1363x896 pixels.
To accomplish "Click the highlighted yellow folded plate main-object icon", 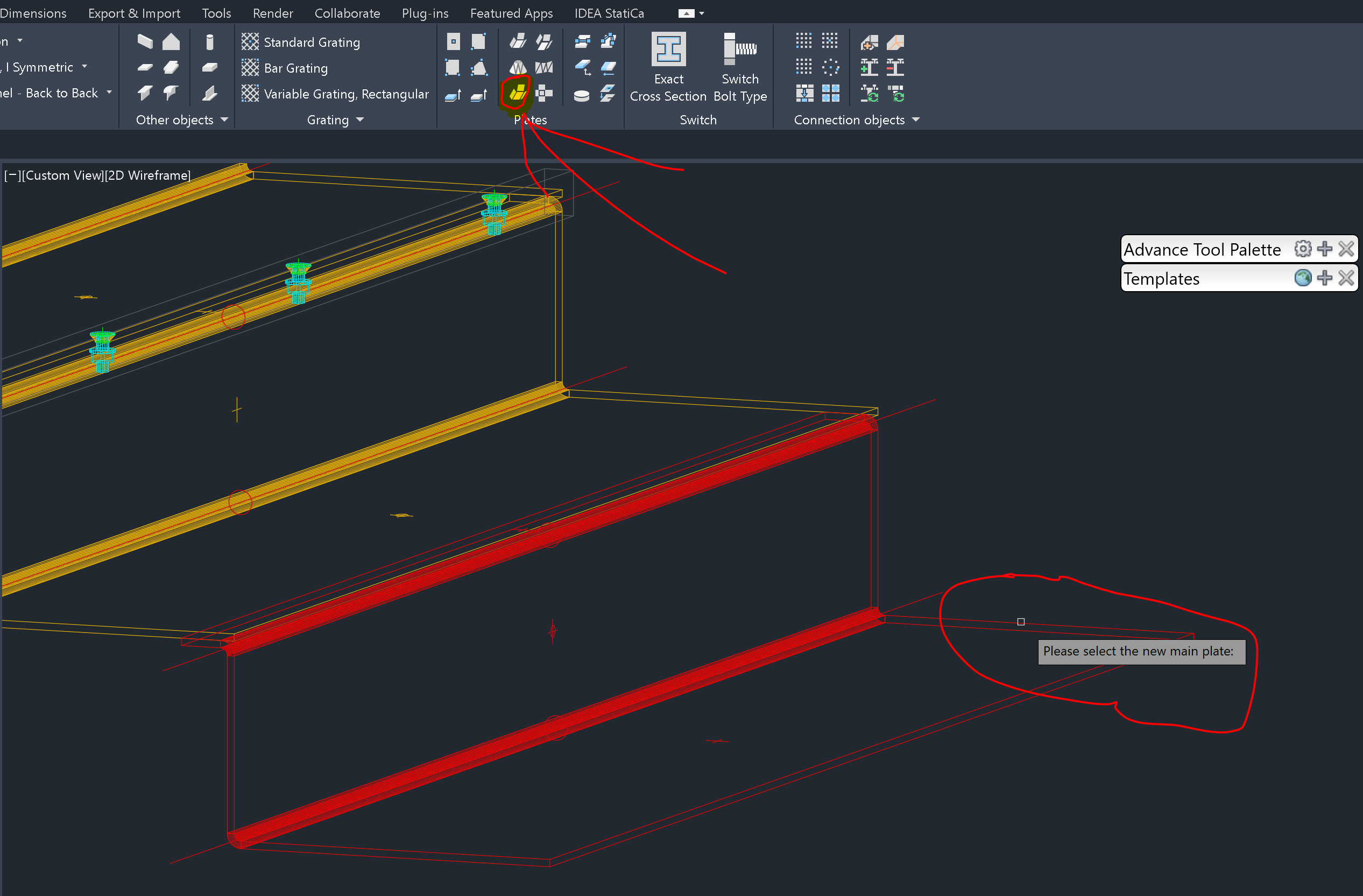I will (x=517, y=93).
